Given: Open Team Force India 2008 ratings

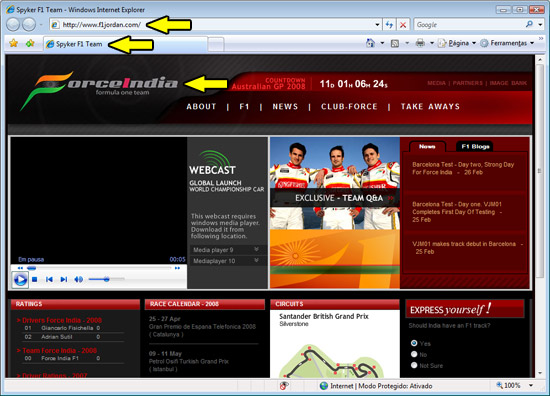Looking at the screenshot, I should 57,350.
